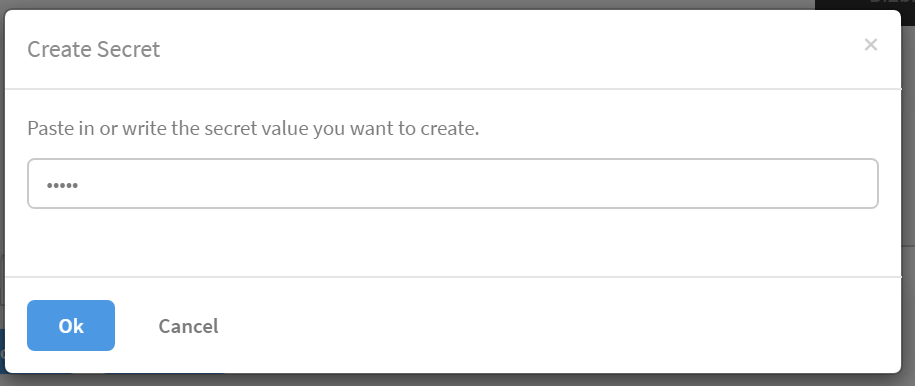
Task: Click the dark overlay below the dialog
Action: click(x=458, y=380)
